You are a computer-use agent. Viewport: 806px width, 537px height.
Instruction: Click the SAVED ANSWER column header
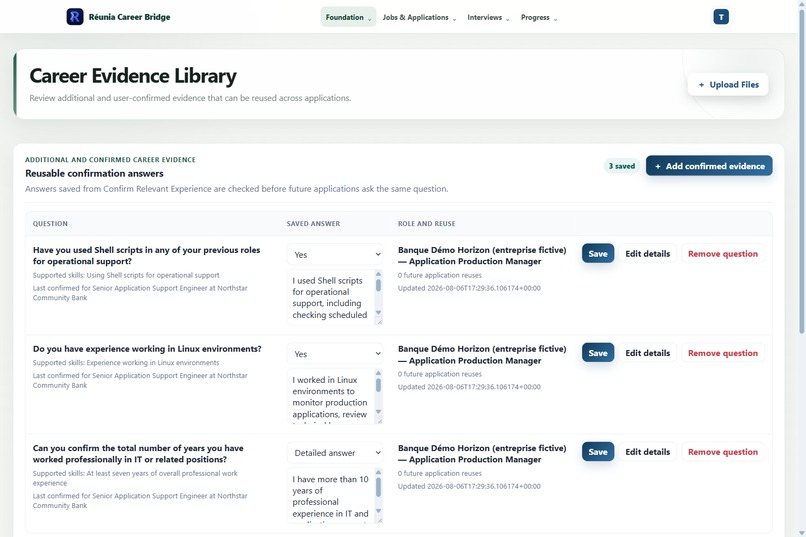(x=313, y=224)
